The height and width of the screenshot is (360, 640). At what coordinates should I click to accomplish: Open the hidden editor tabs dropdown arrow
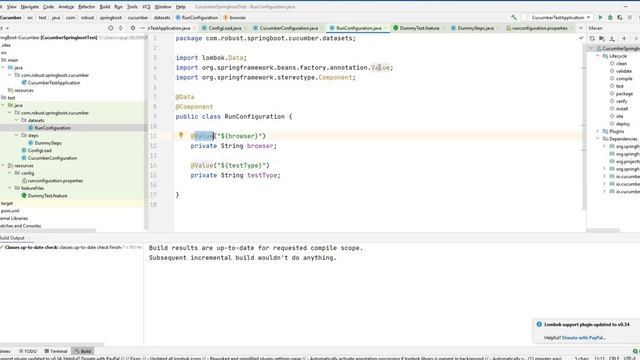coord(581,28)
